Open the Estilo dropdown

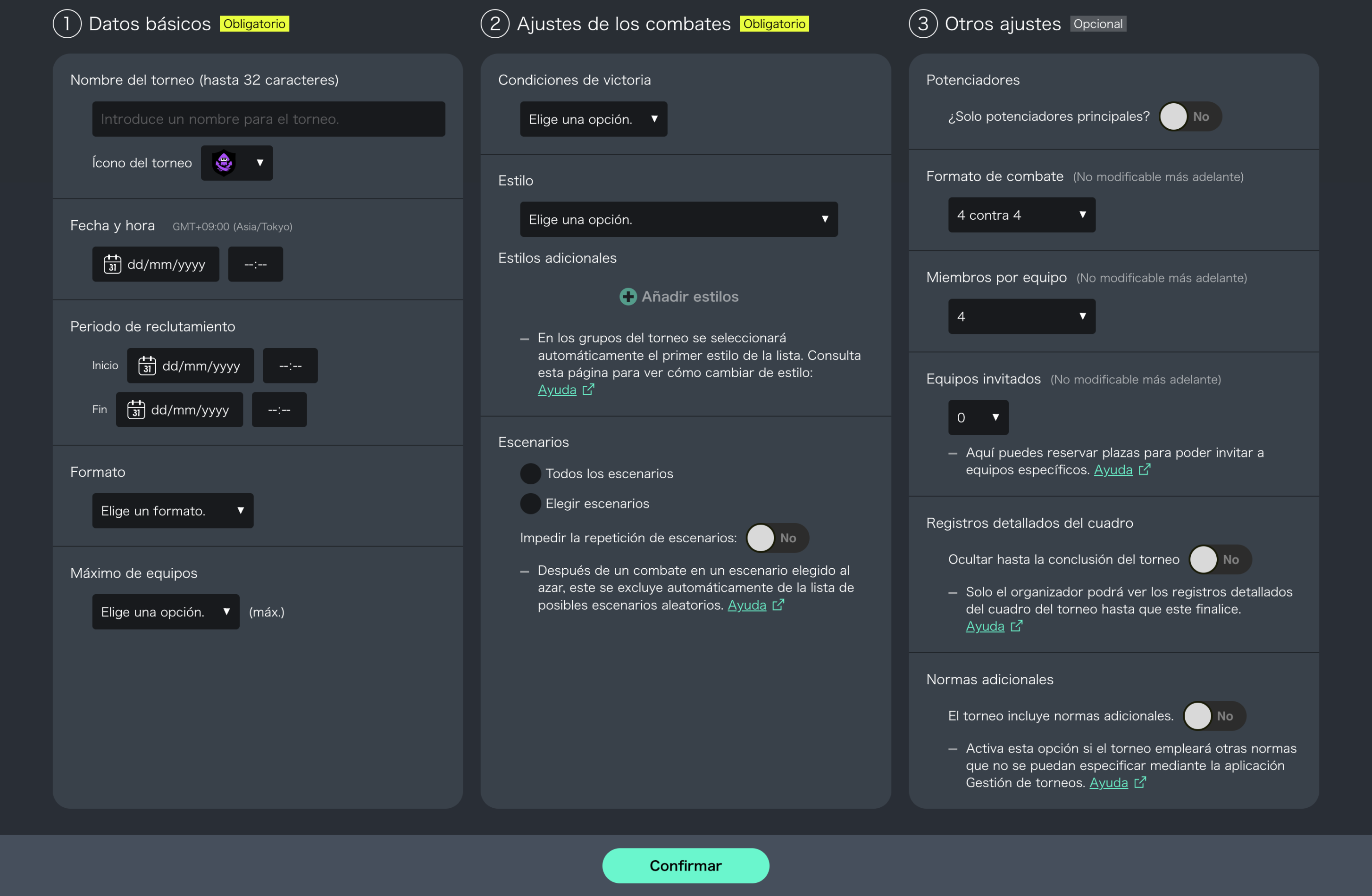click(678, 219)
